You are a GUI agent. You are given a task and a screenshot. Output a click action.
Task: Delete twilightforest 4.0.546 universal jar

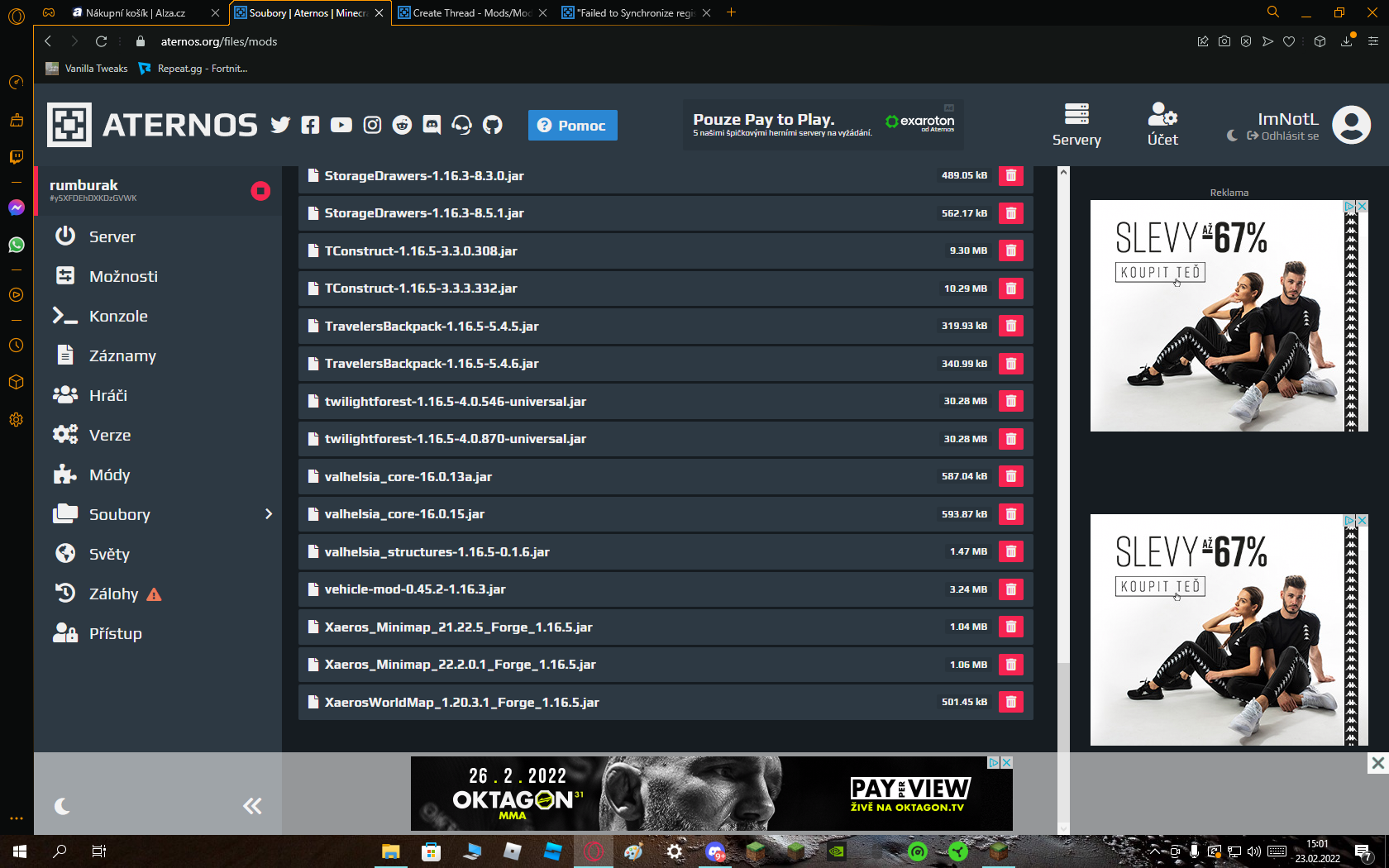click(x=1010, y=401)
